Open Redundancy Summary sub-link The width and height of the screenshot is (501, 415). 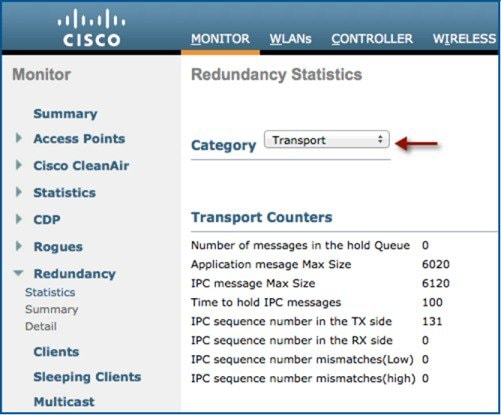coord(52,309)
